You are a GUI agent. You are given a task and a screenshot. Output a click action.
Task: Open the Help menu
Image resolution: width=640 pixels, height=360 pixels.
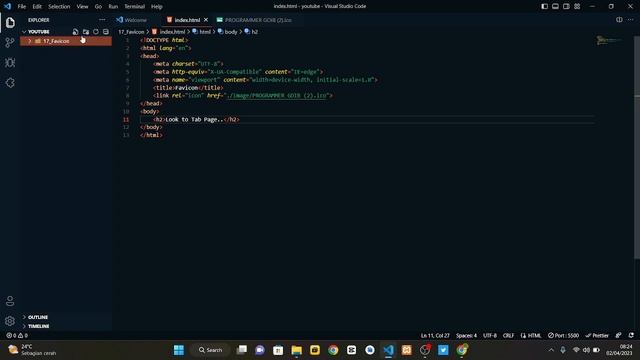point(156,6)
